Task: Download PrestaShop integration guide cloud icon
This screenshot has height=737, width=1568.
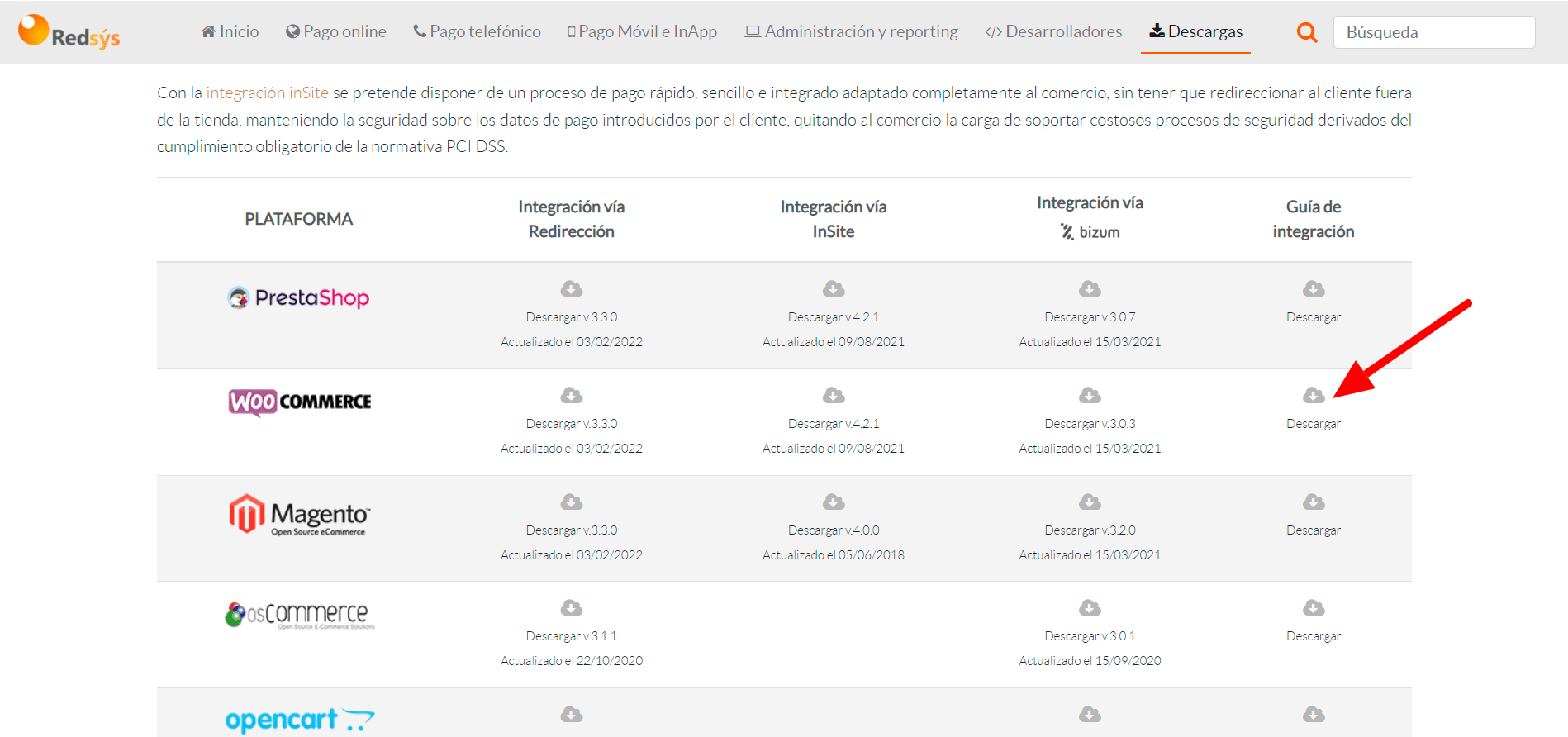Action: (1314, 288)
